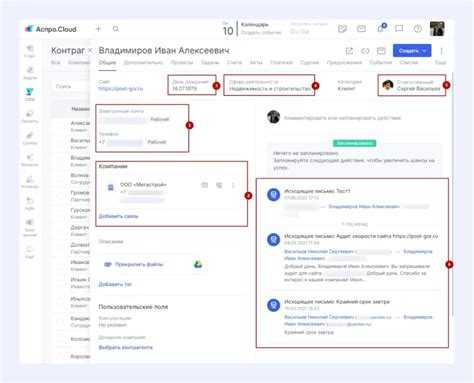Switch to the Общие tab
This screenshot has height=383, width=474.
107,63
